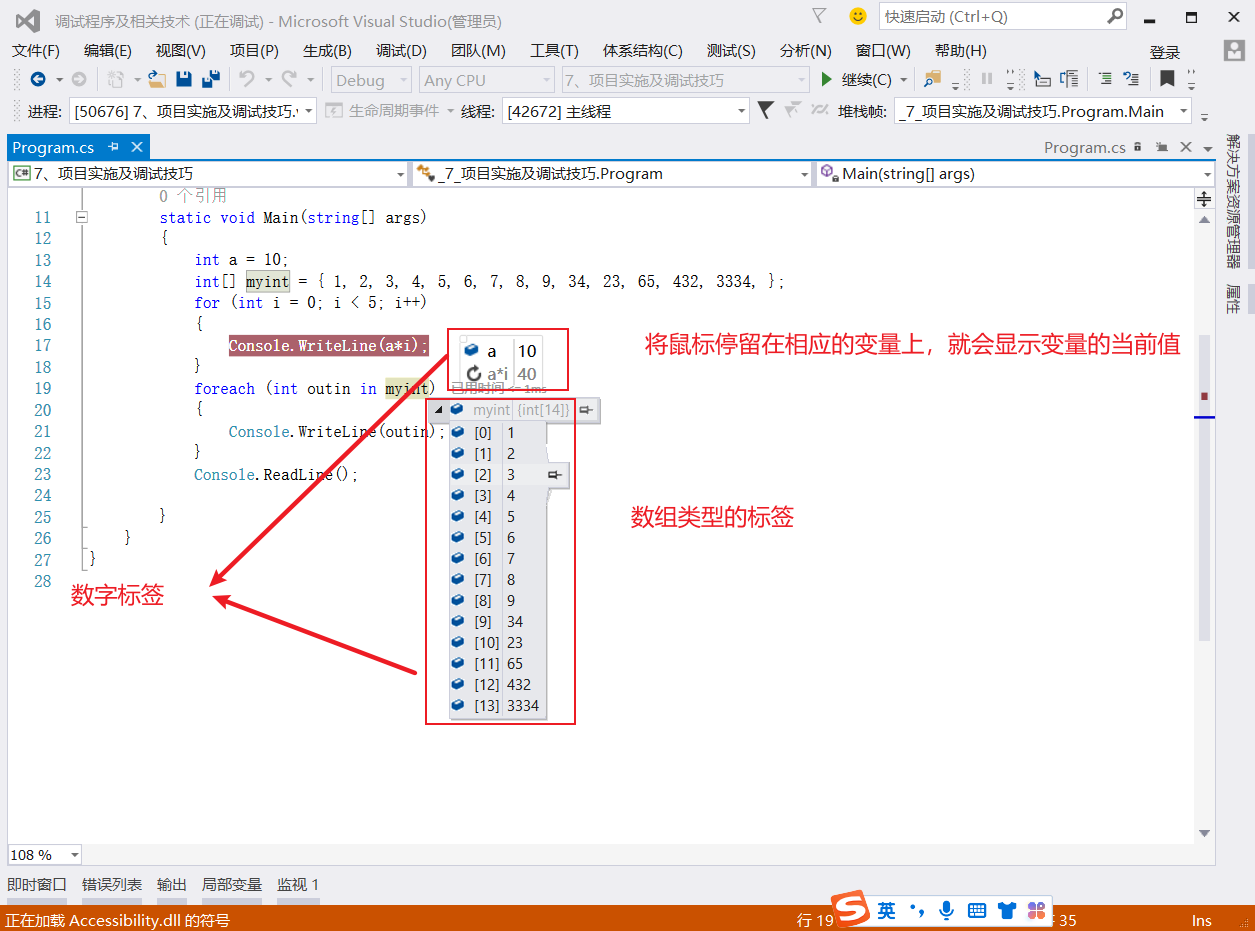Switch to 错误列表 bottom tab
Image resolution: width=1255 pixels, height=931 pixels.
pos(112,885)
